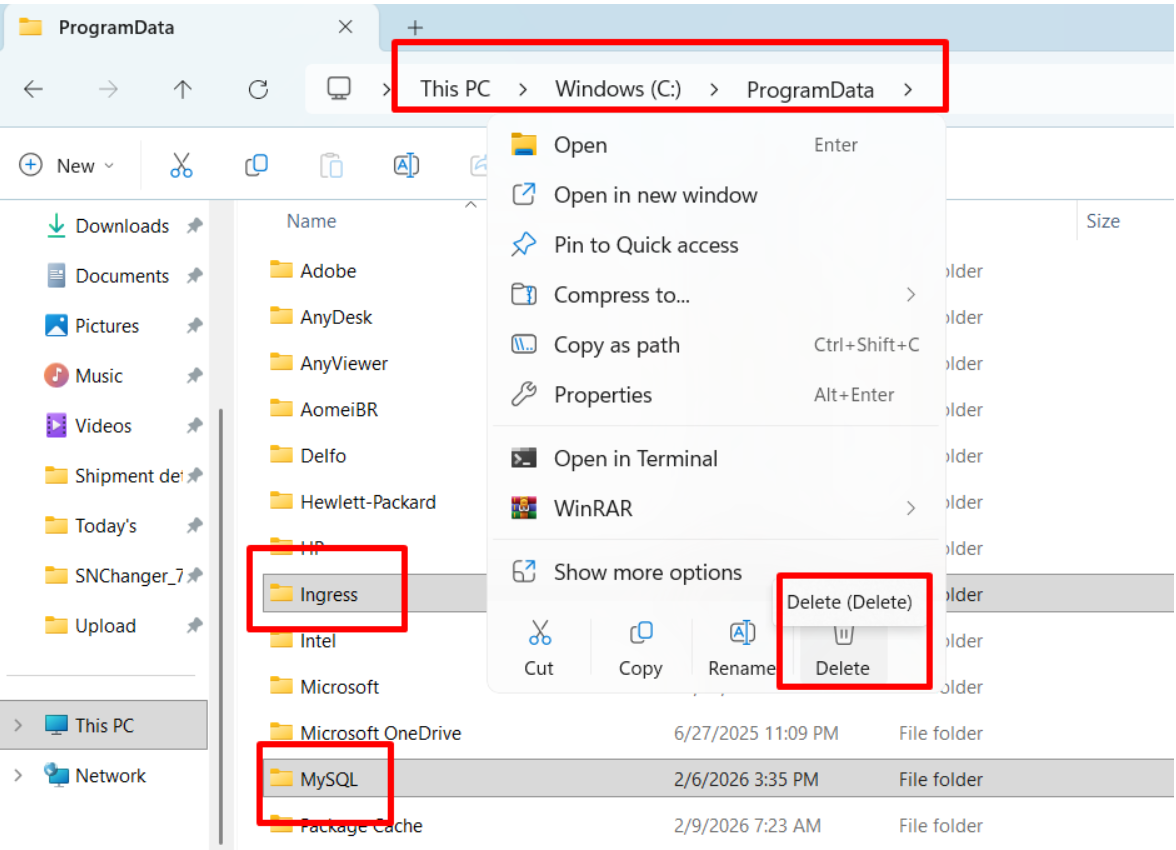Click Windows (C:) in address bar
The height and width of the screenshot is (850, 1176).
[x=618, y=89]
